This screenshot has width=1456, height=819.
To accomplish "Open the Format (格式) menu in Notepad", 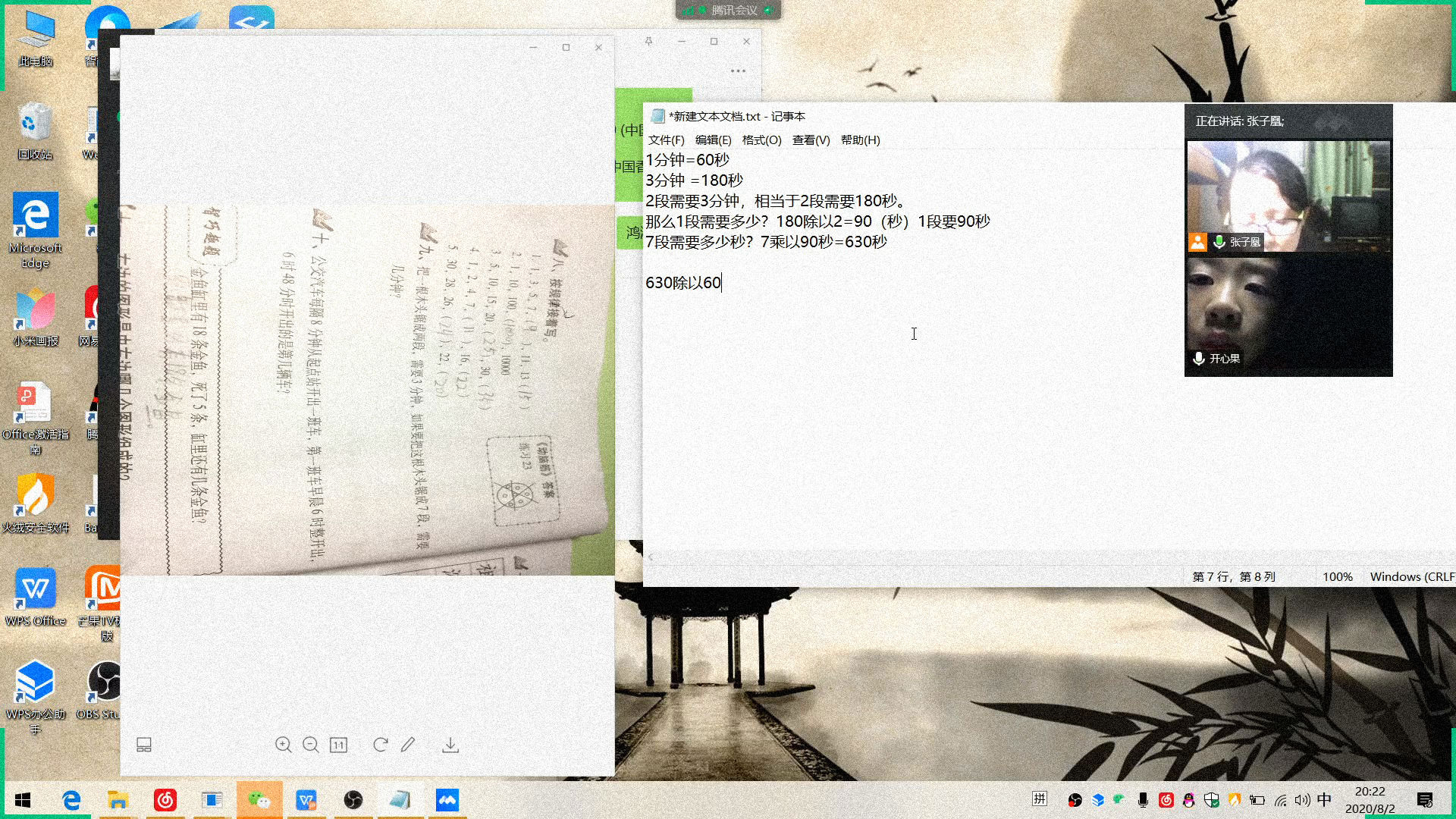I will (761, 140).
